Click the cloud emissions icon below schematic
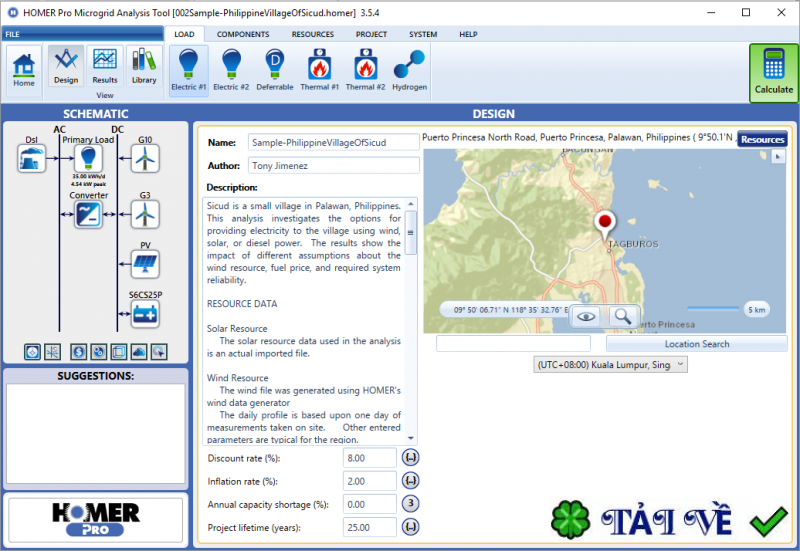The image size is (800, 551). click(139, 352)
